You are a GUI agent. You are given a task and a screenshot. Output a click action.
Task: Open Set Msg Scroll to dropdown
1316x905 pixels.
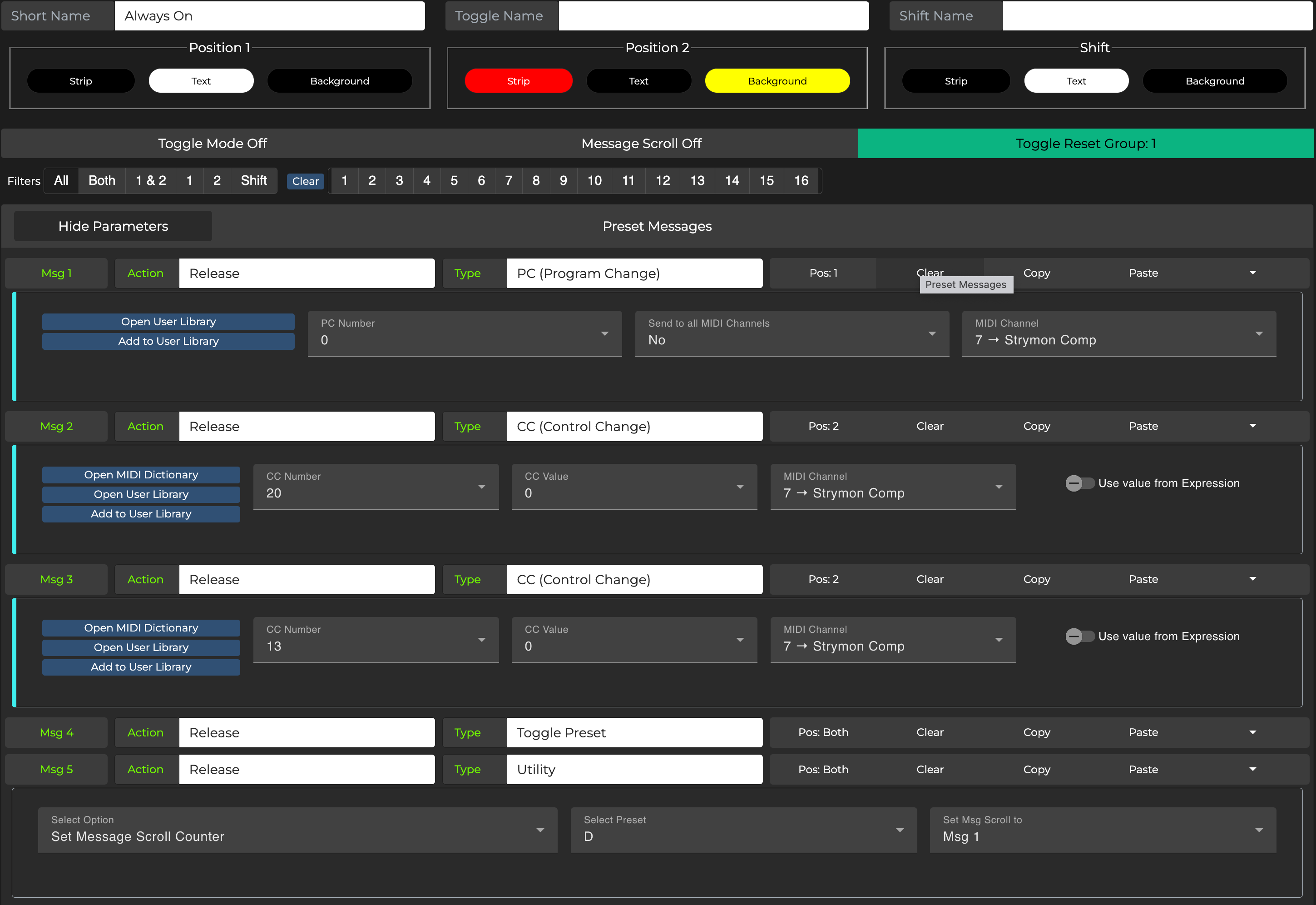tap(1102, 830)
